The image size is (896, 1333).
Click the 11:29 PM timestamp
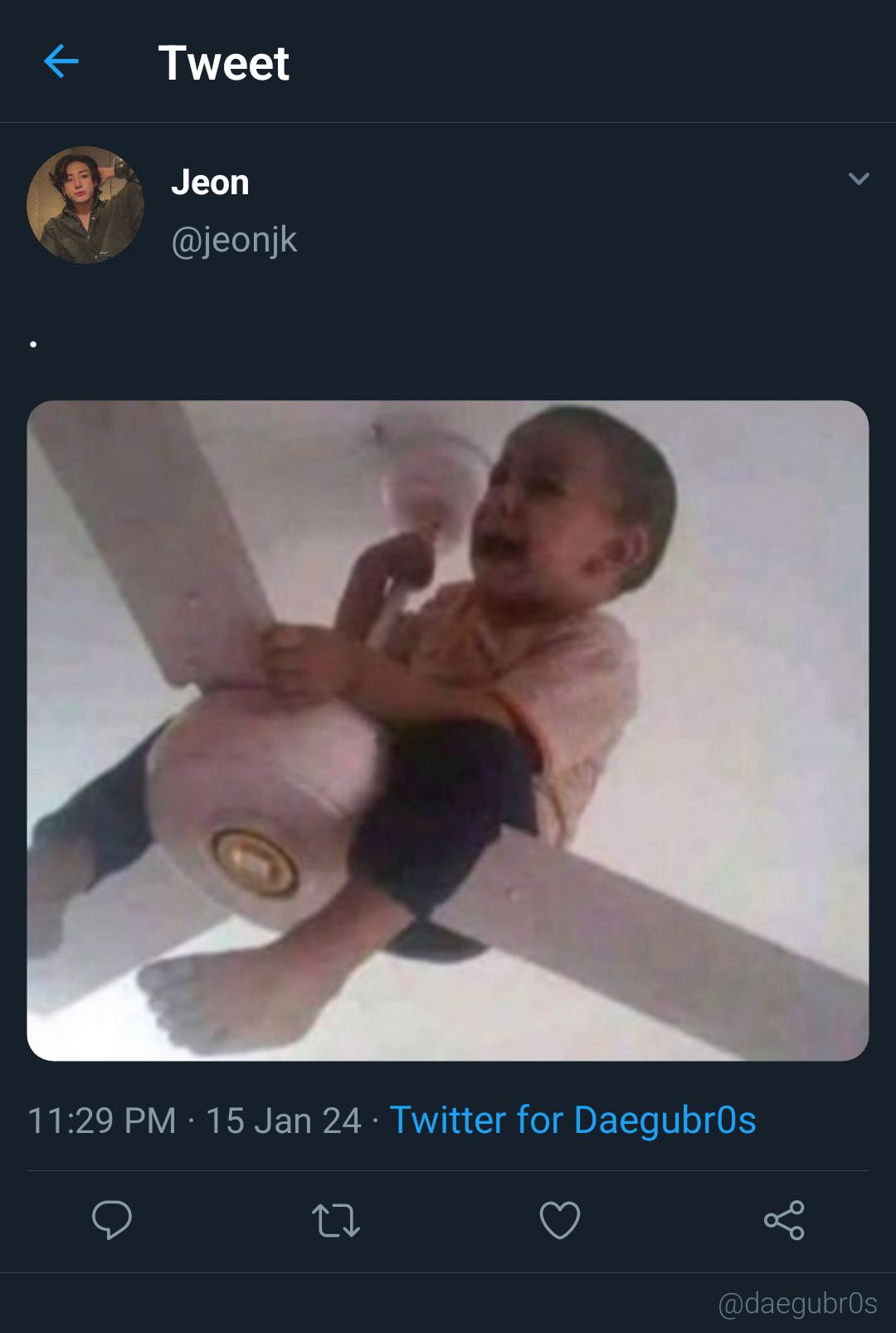(102, 1121)
